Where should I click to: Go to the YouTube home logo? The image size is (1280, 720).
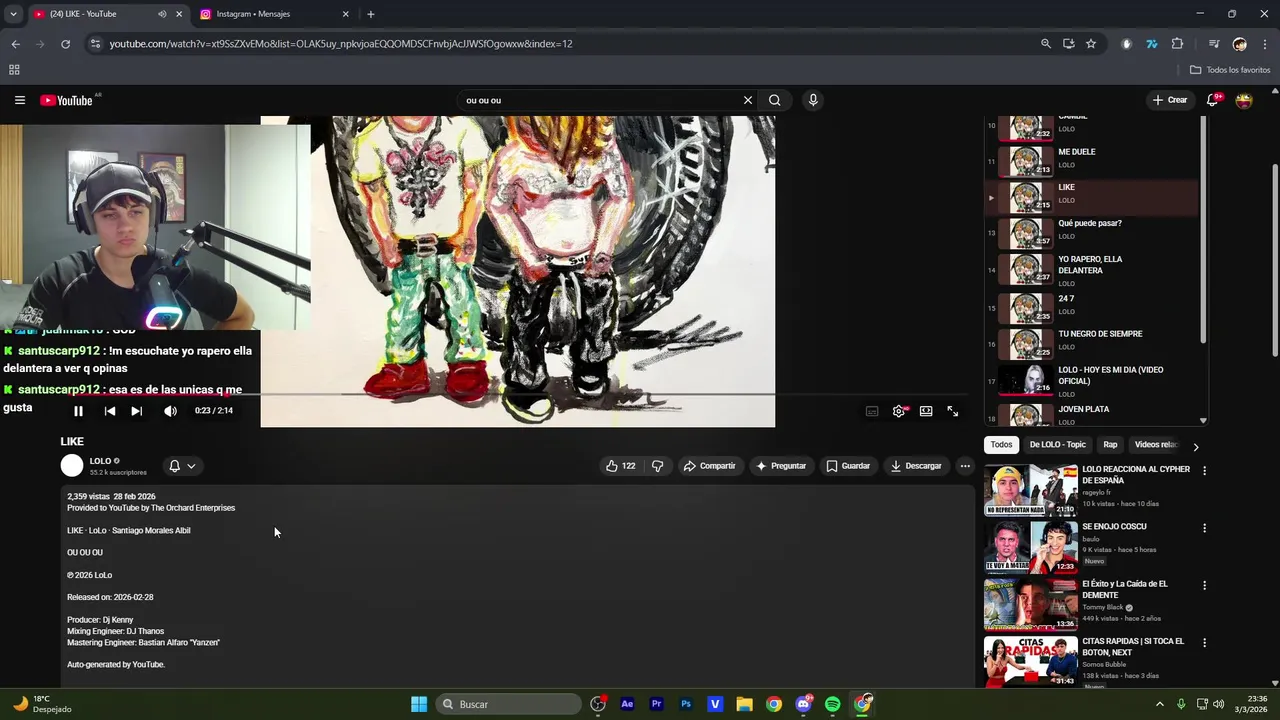67,100
